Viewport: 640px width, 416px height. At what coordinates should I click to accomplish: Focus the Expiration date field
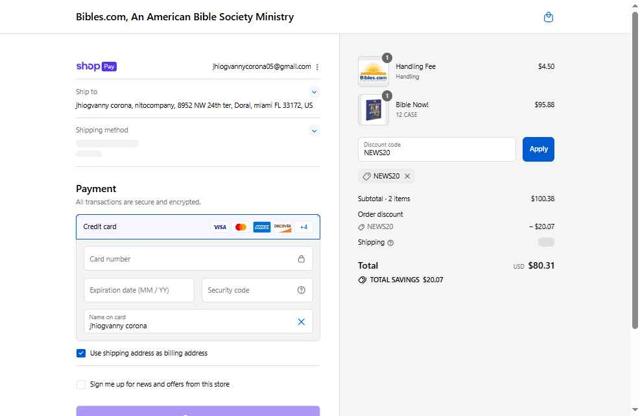click(139, 290)
